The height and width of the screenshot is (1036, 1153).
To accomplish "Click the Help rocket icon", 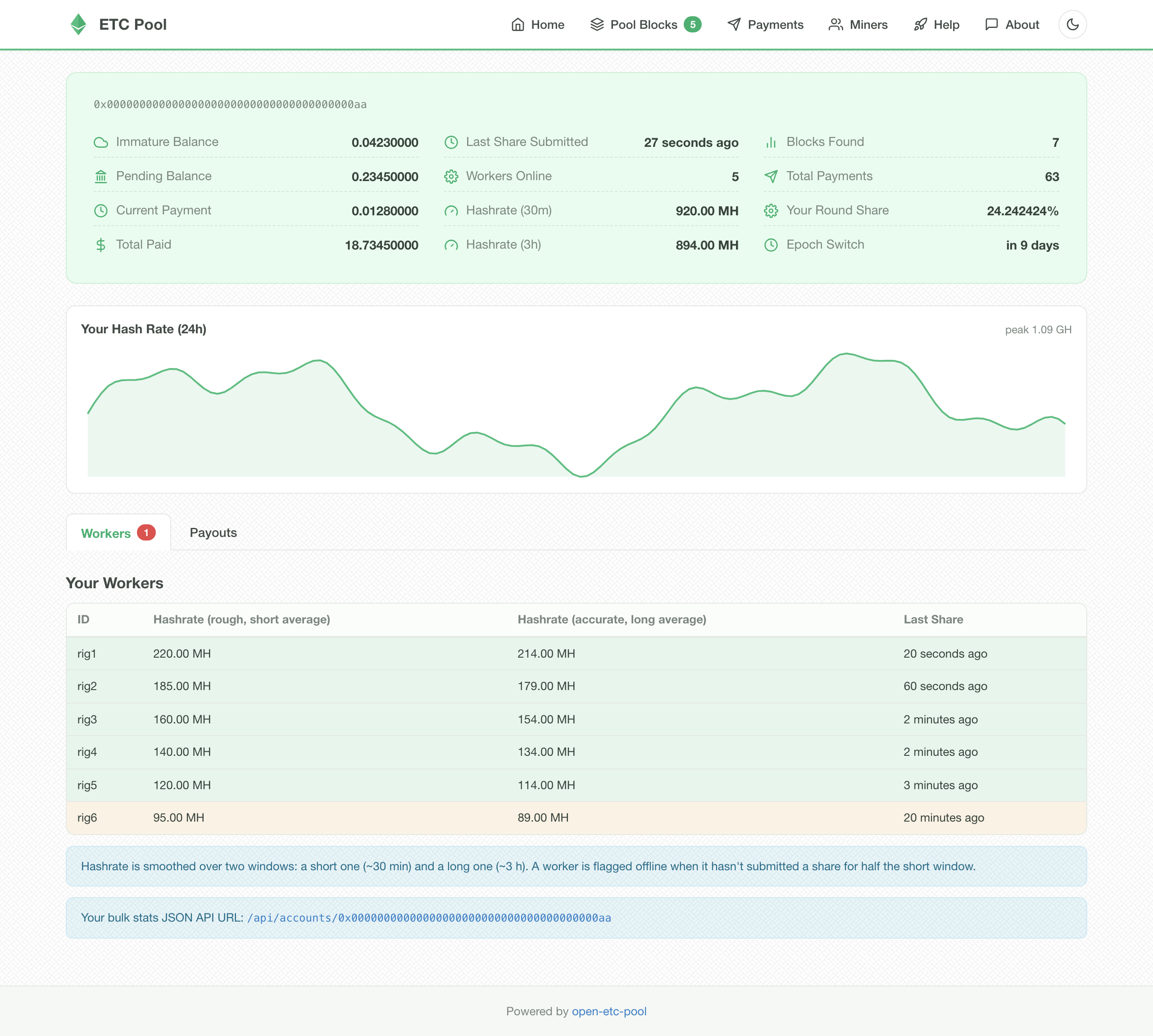I will point(920,24).
